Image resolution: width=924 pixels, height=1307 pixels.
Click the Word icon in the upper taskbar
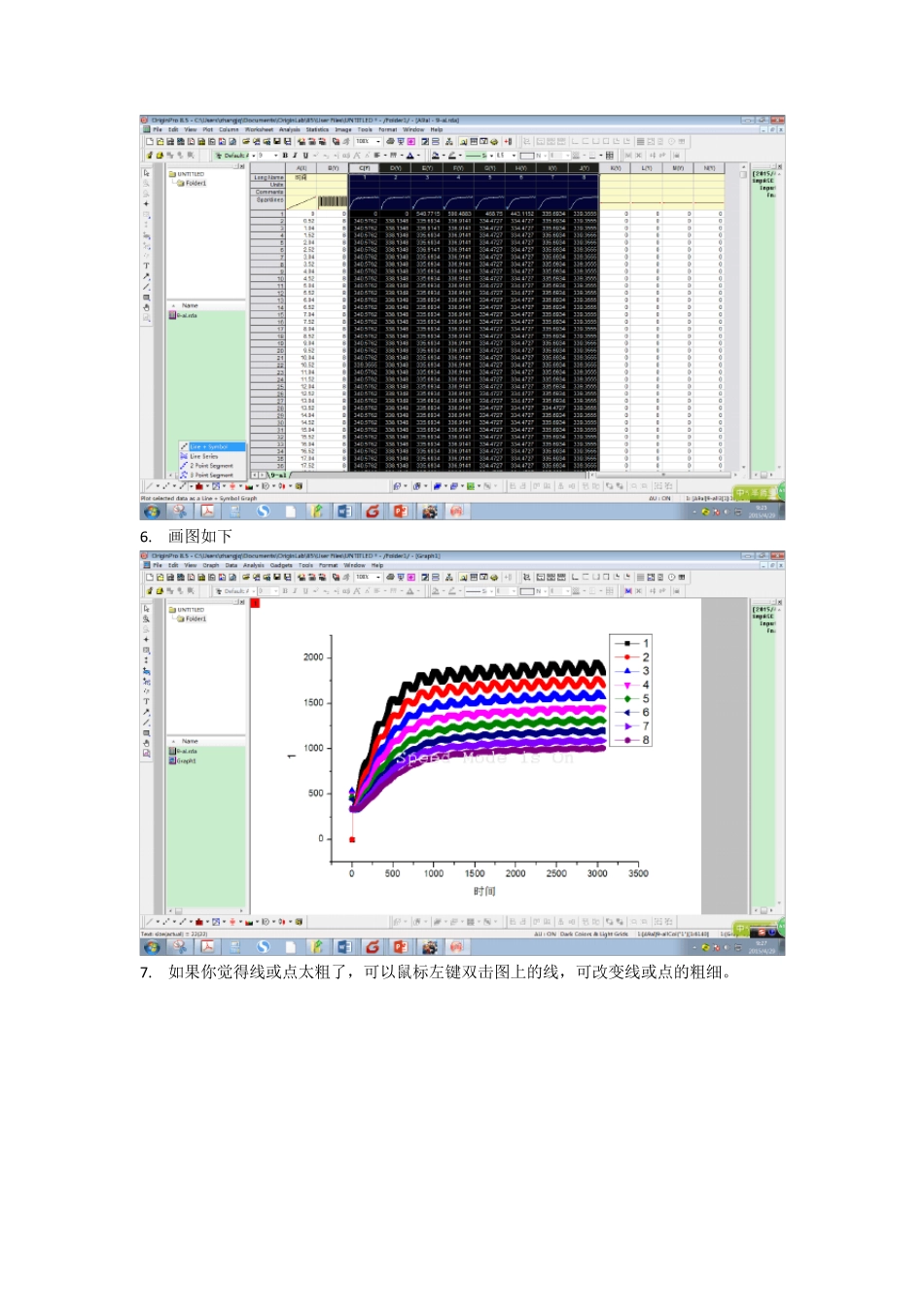(x=344, y=511)
